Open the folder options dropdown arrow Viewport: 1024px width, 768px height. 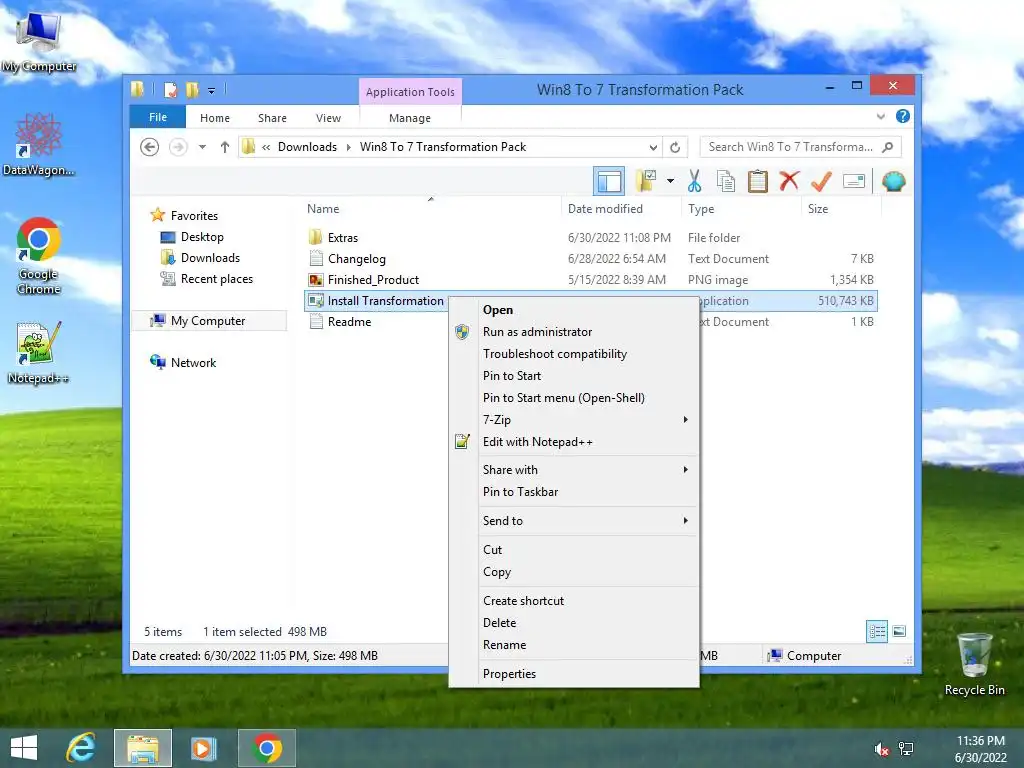[x=670, y=181]
